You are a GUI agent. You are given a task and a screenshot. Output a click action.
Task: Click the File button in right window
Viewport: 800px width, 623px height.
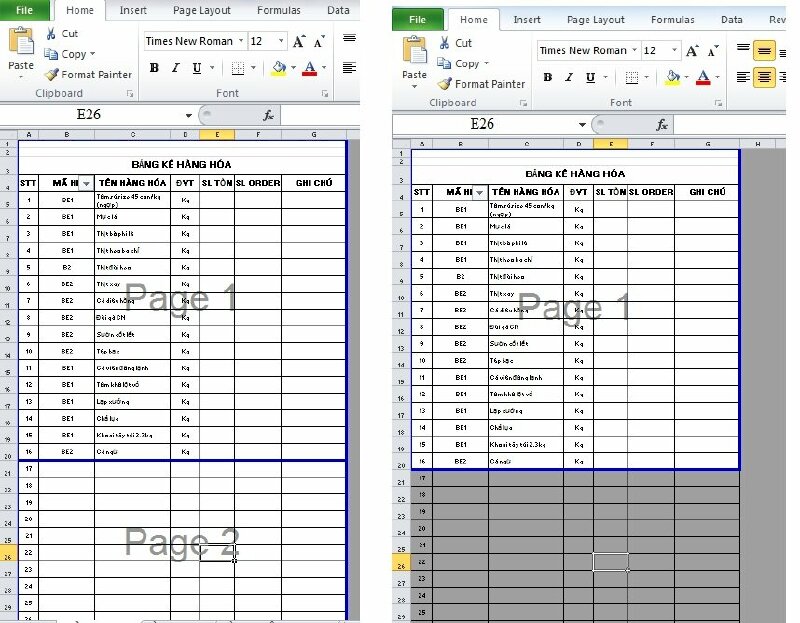click(x=418, y=19)
